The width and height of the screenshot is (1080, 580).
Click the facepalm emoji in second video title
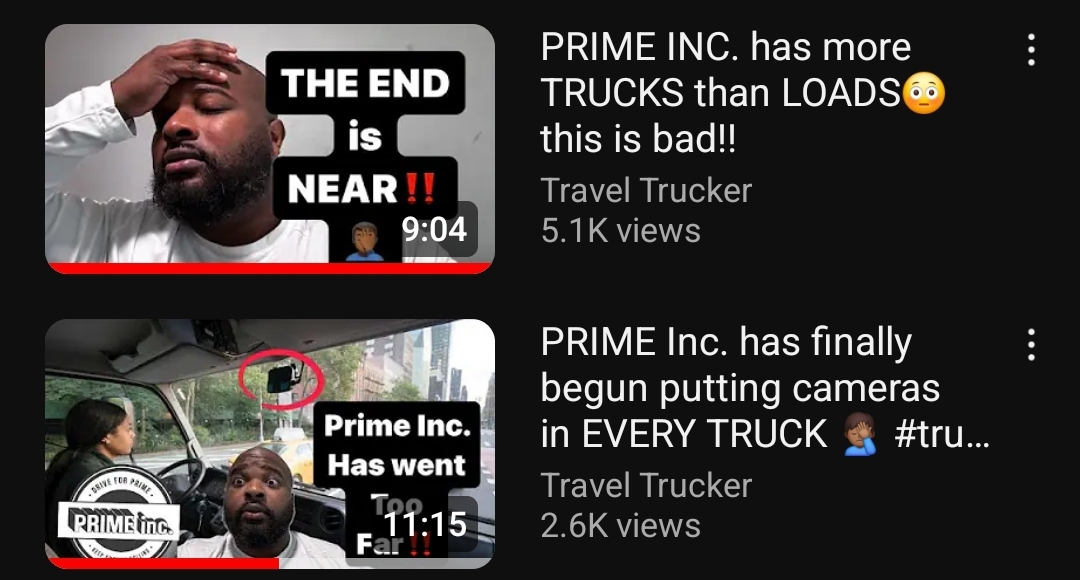pyautogui.click(x=860, y=435)
